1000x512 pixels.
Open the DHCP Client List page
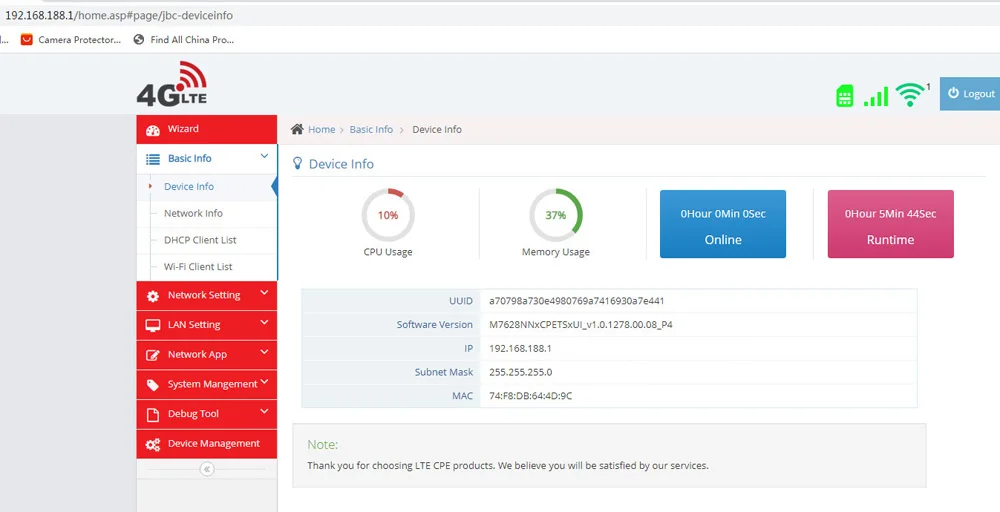tap(200, 240)
